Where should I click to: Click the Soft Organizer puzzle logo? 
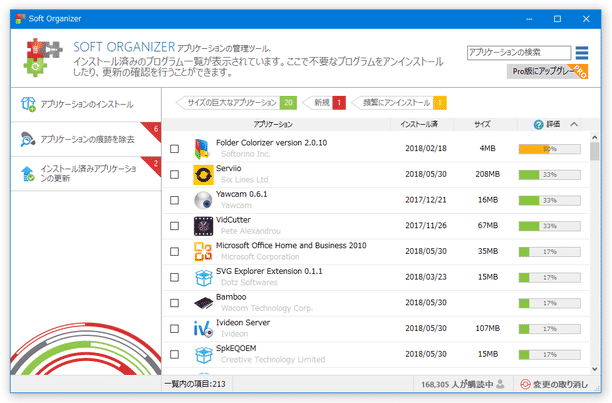coord(42,57)
